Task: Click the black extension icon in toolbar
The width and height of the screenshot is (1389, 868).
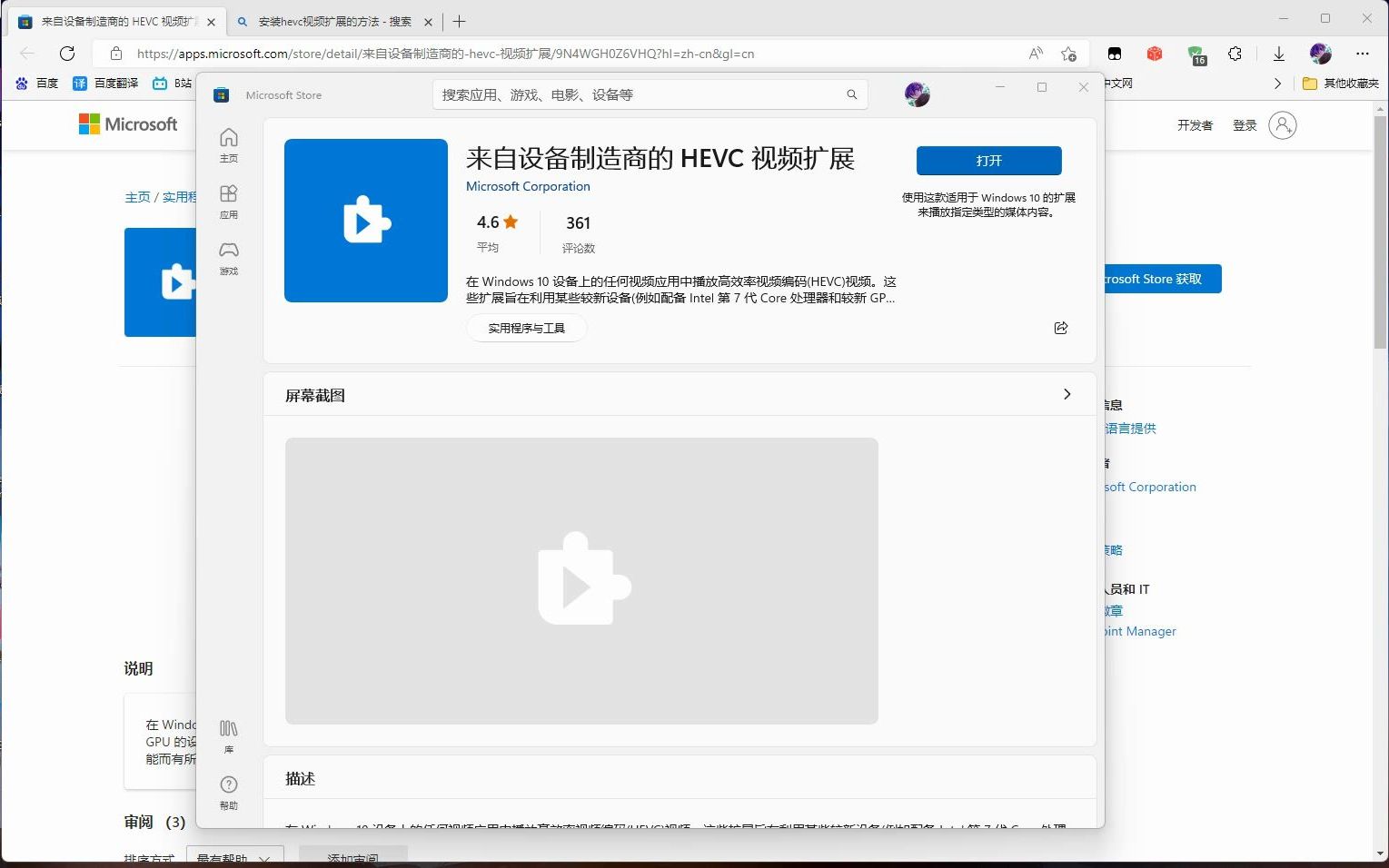Action: pyautogui.click(x=1115, y=54)
